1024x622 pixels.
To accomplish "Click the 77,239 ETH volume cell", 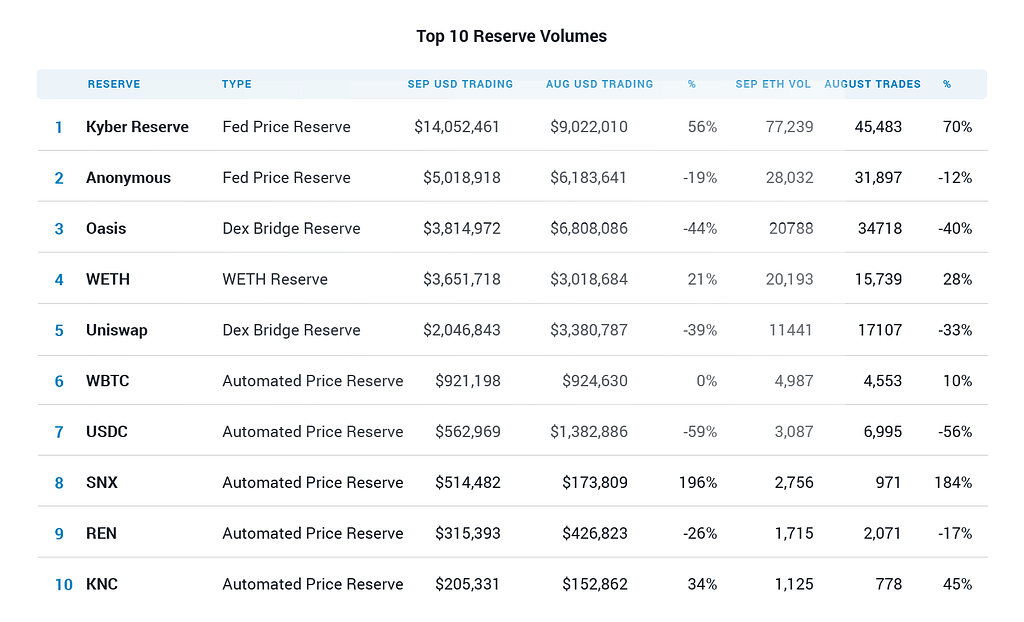I will pos(790,127).
